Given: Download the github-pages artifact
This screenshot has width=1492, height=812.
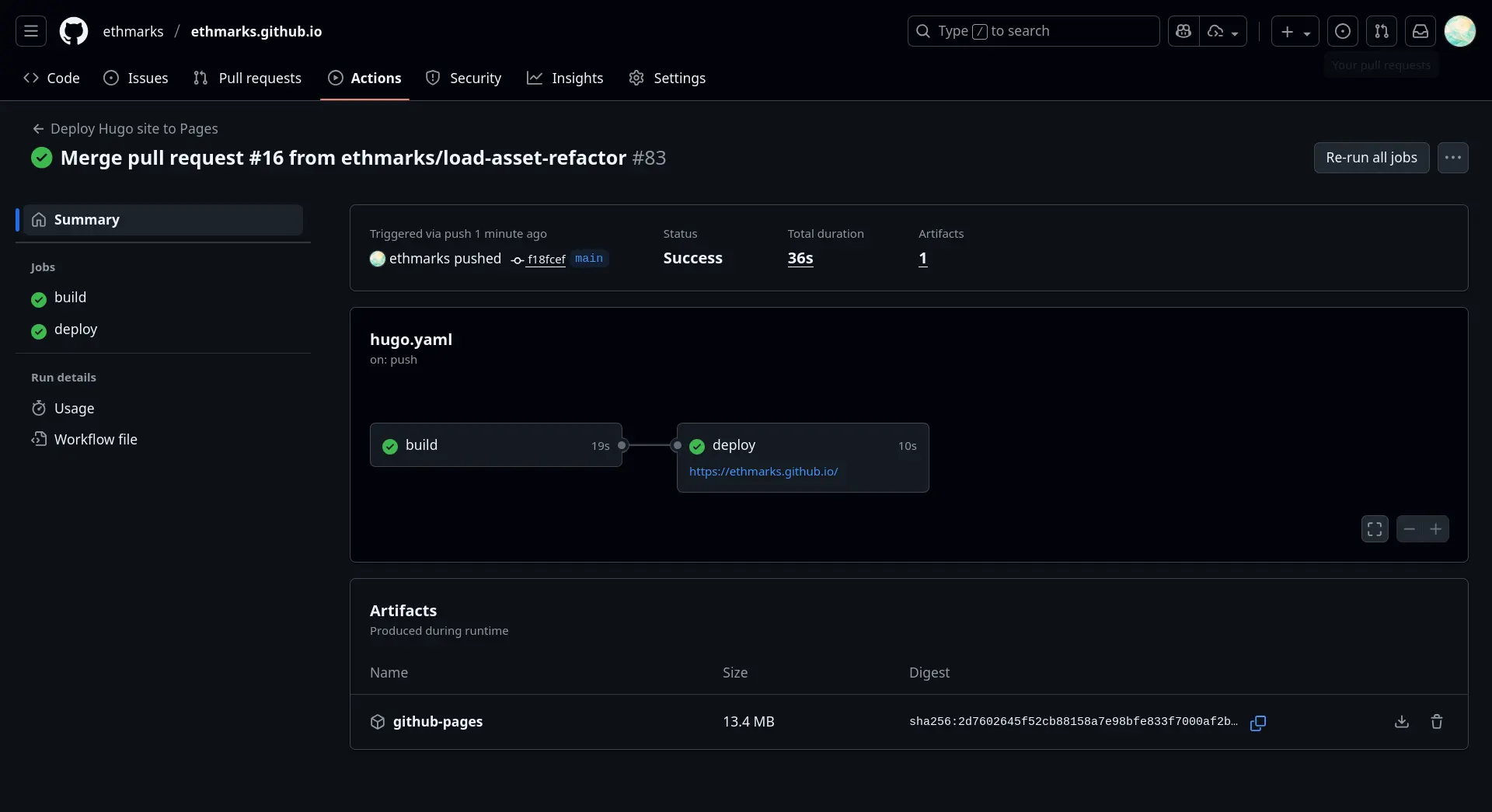Looking at the screenshot, I should [1401, 722].
